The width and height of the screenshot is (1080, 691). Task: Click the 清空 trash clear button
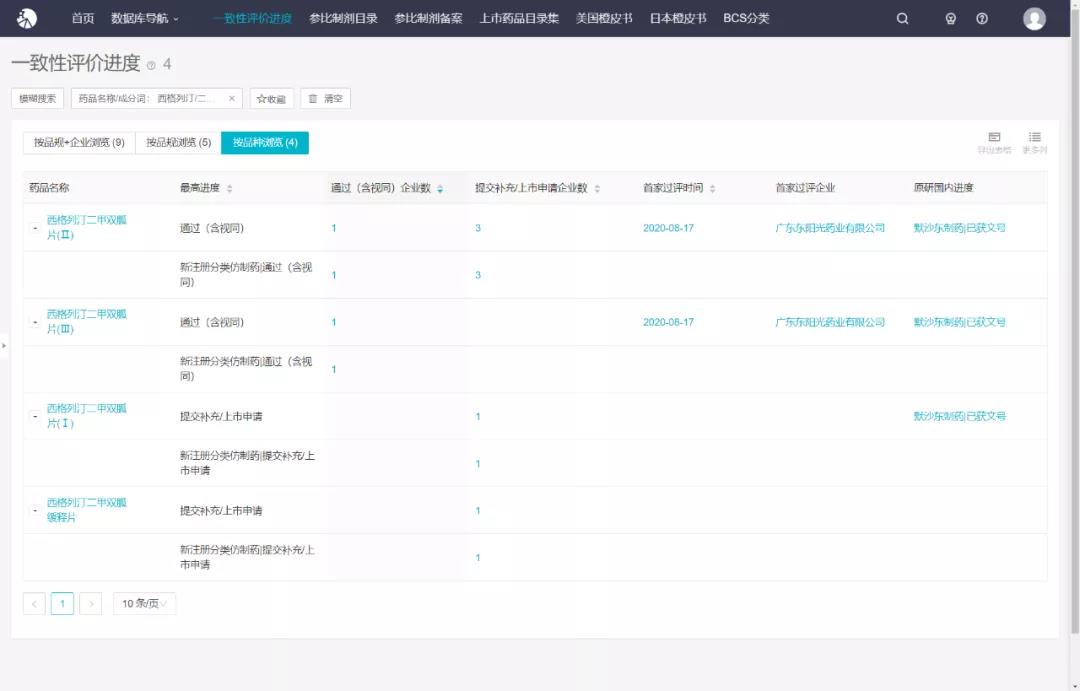[325, 99]
